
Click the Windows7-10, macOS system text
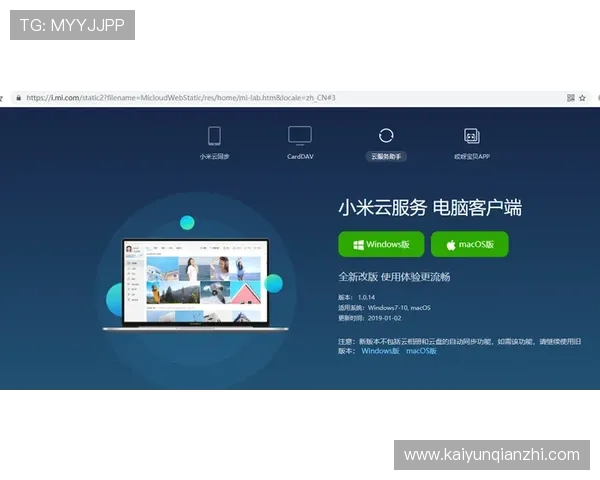tap(399, 308)
